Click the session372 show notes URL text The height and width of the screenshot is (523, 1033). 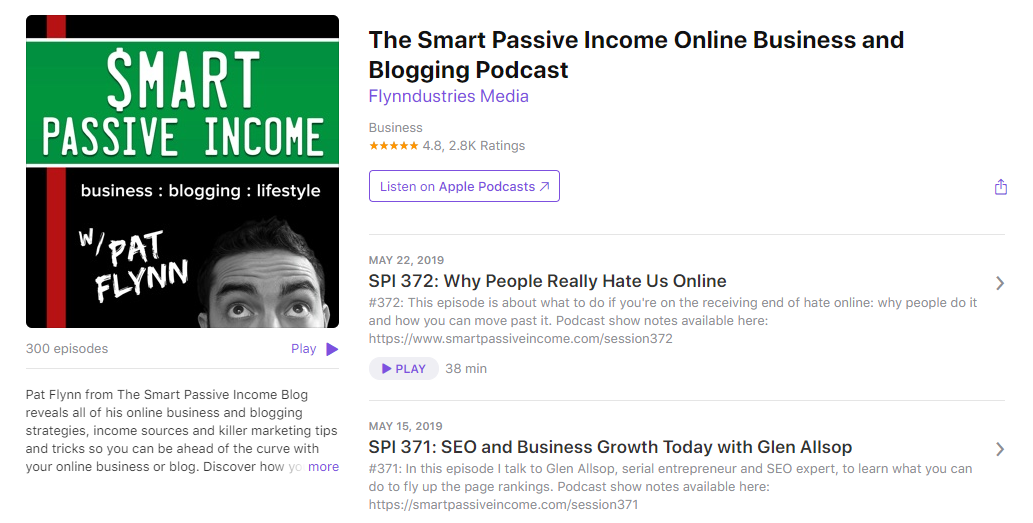[520, 339]
